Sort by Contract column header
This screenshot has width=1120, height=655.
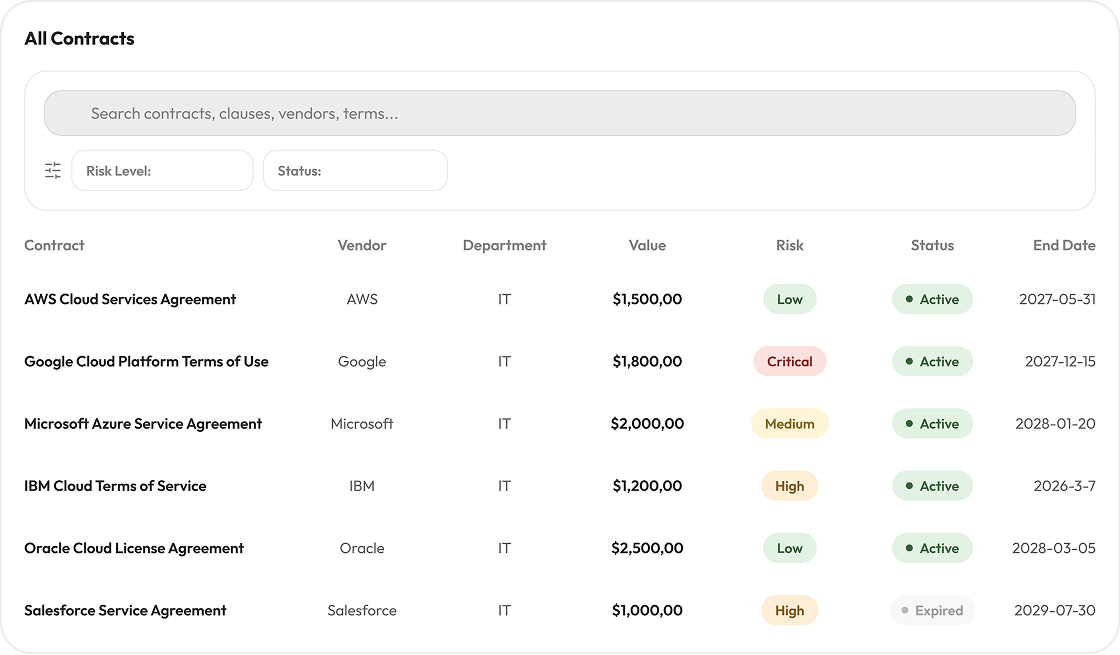point(54,245)
